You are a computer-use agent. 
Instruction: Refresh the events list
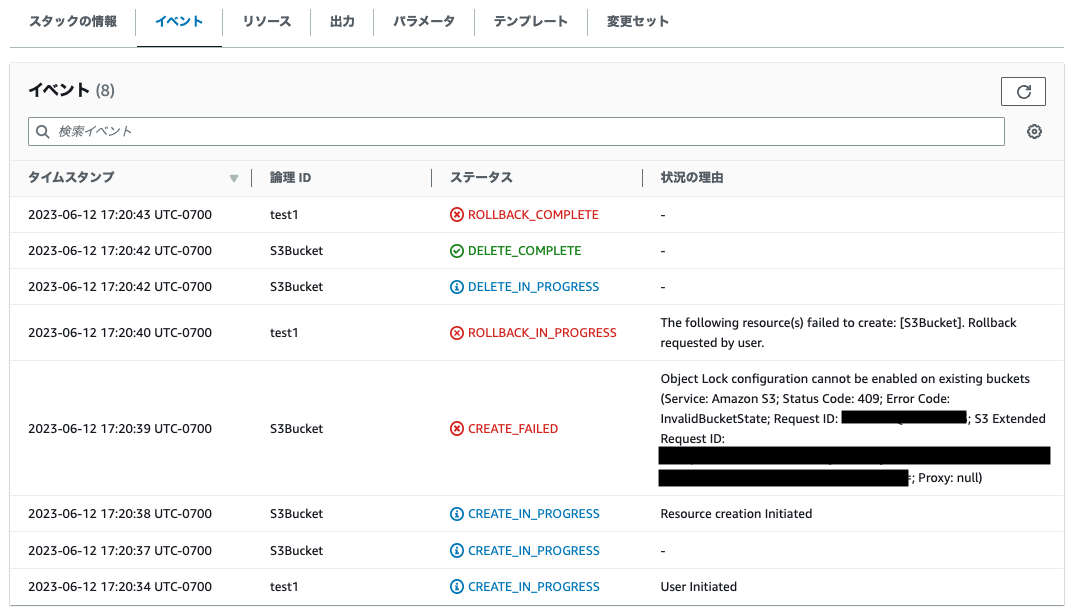click(1022, 91)
